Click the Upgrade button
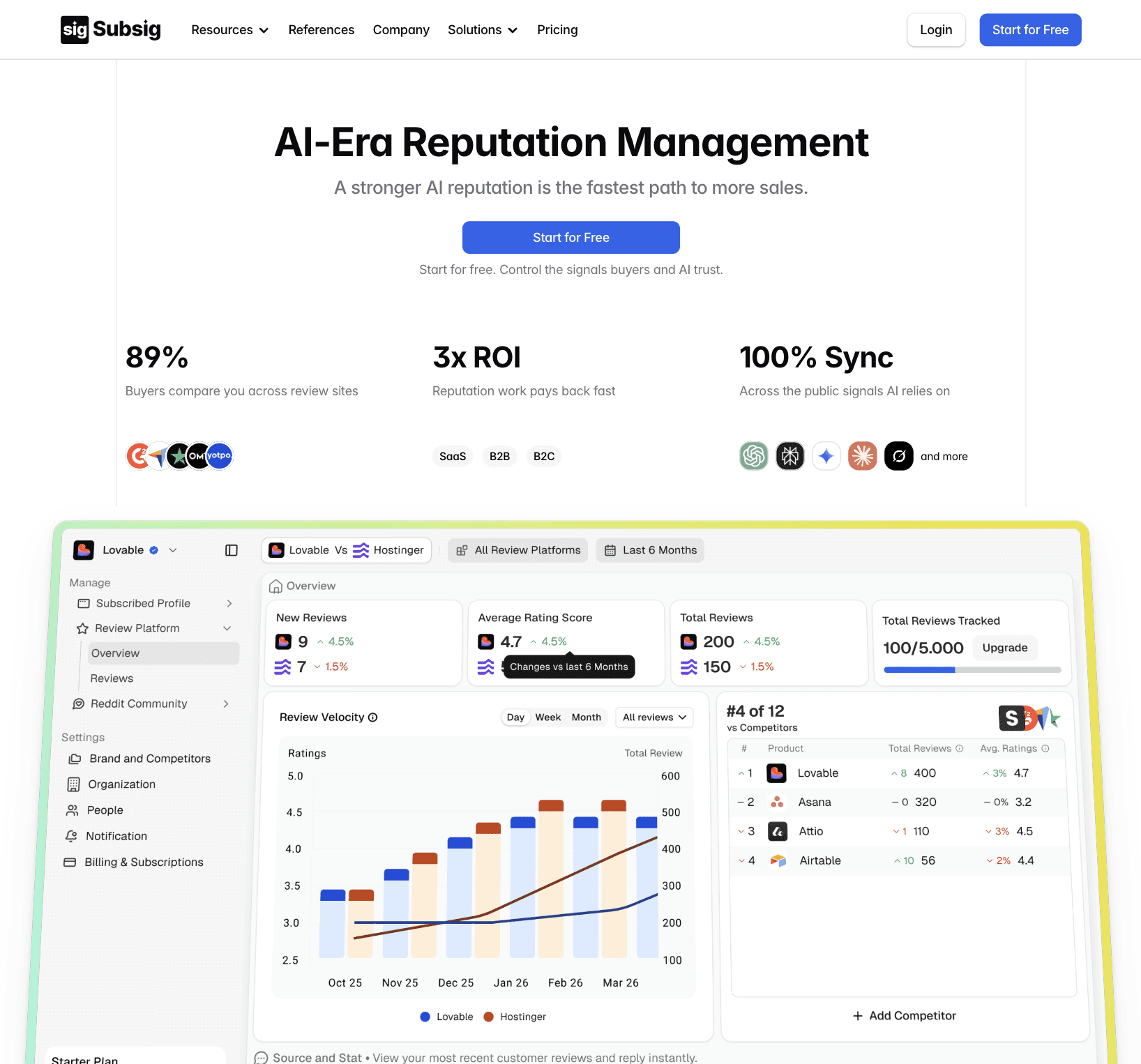1141x1064 pixels. click(1005, 648)
